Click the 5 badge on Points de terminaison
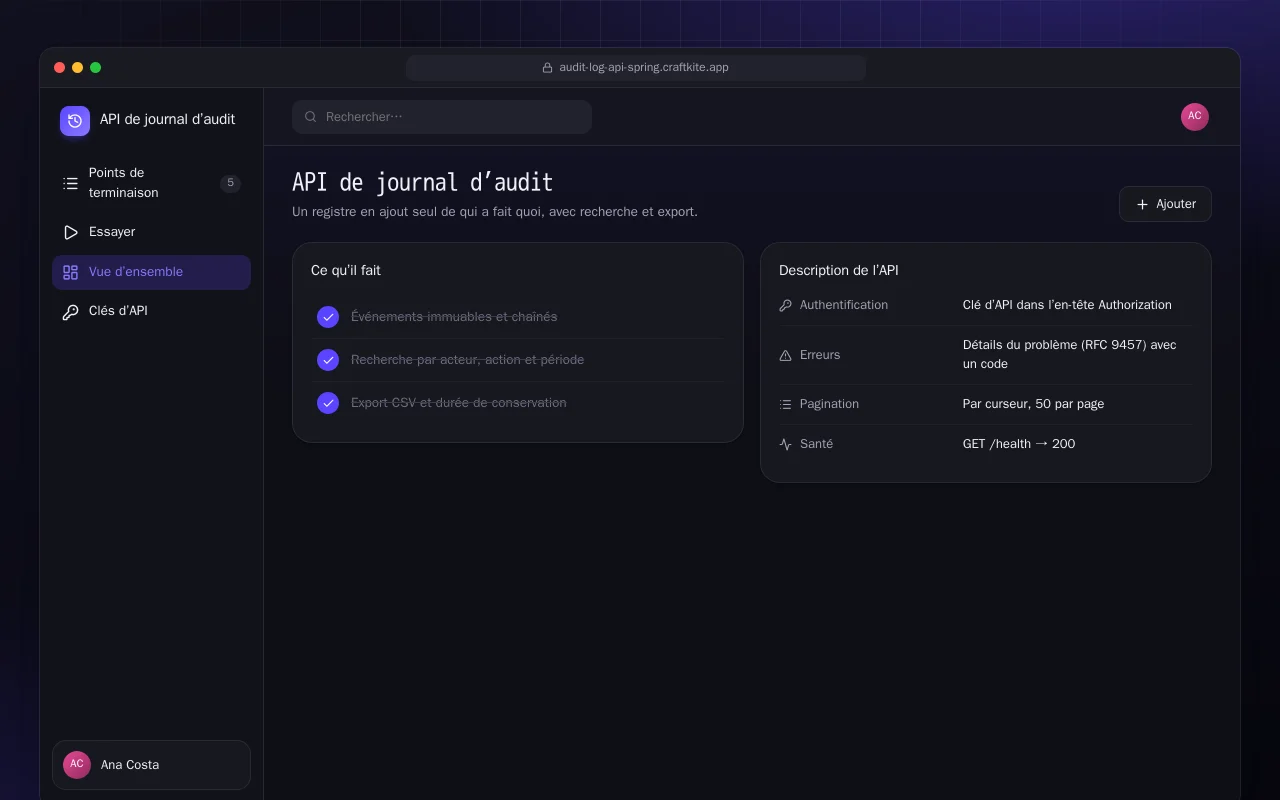 [x=230, y=183]
